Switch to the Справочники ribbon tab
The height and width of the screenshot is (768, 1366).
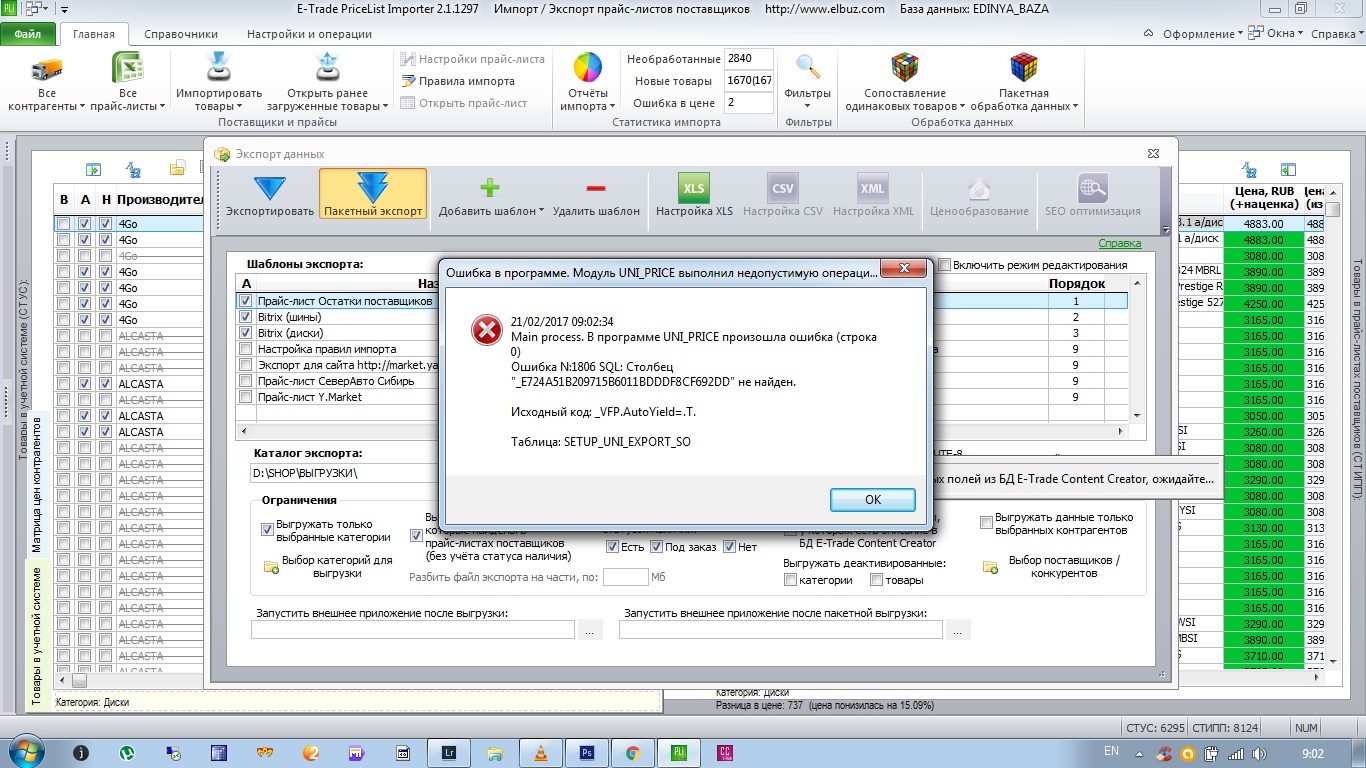click(181, 34)
